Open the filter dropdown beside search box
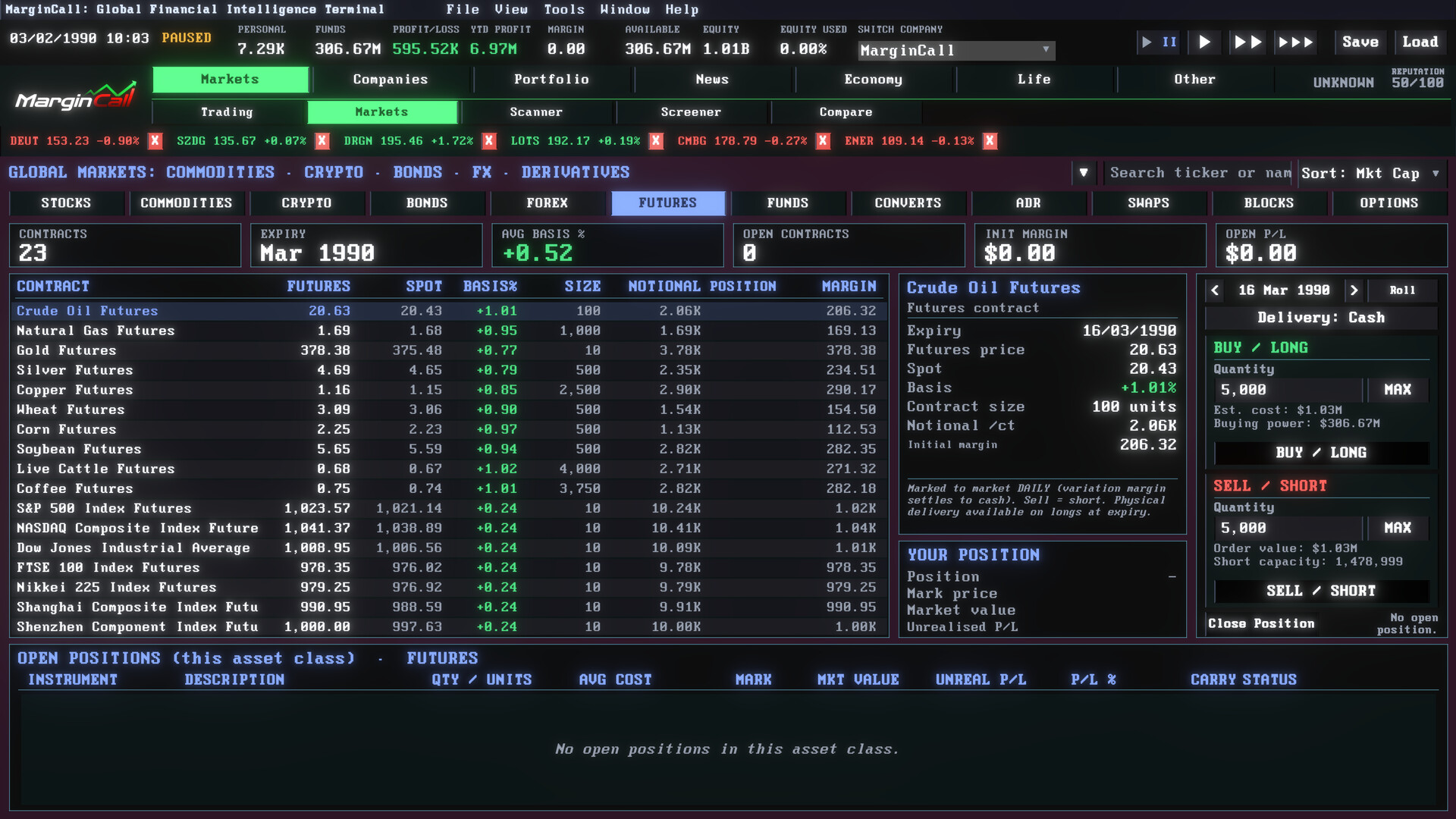The image size is (1456, 819). click(x=1084, y=173)
